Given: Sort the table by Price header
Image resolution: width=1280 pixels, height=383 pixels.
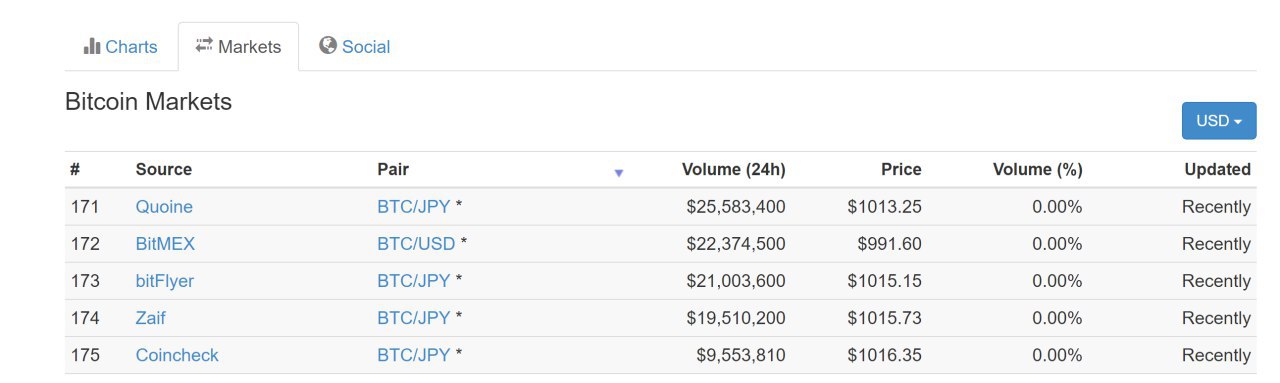Looking at the screenshot, I should (901, 169).
